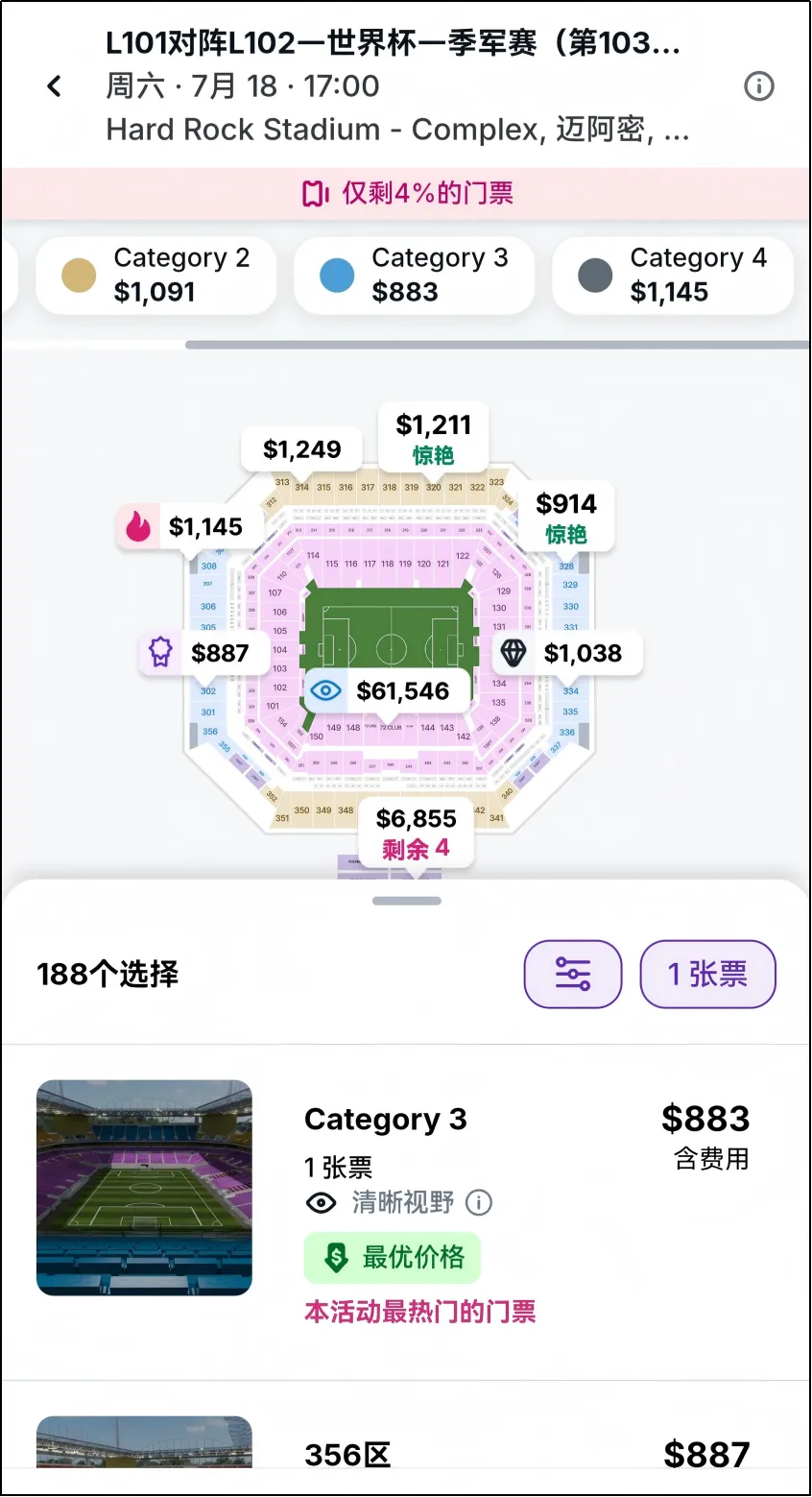Tap the ribbon badge icon on $887 marker

160,652
